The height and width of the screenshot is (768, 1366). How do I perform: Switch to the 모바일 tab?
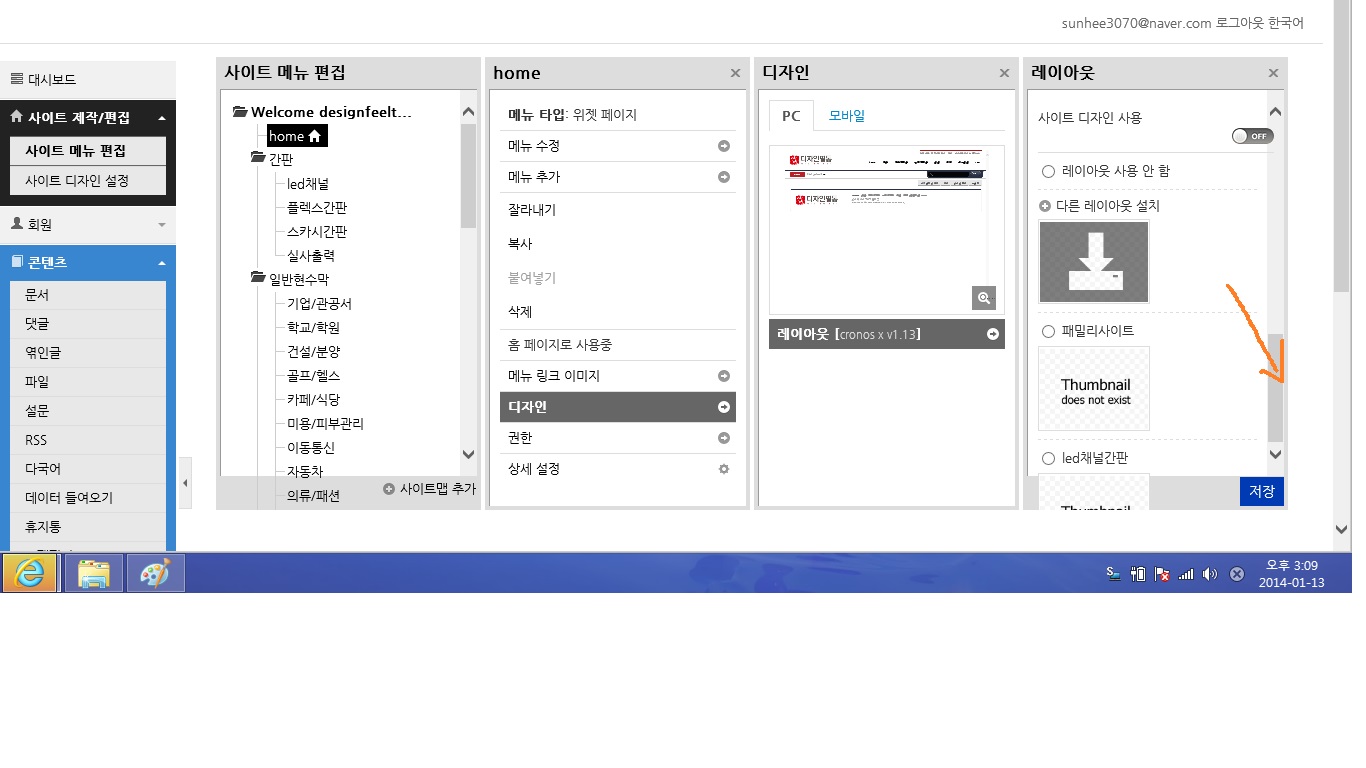pyautogui.click(x=846, y=115)
